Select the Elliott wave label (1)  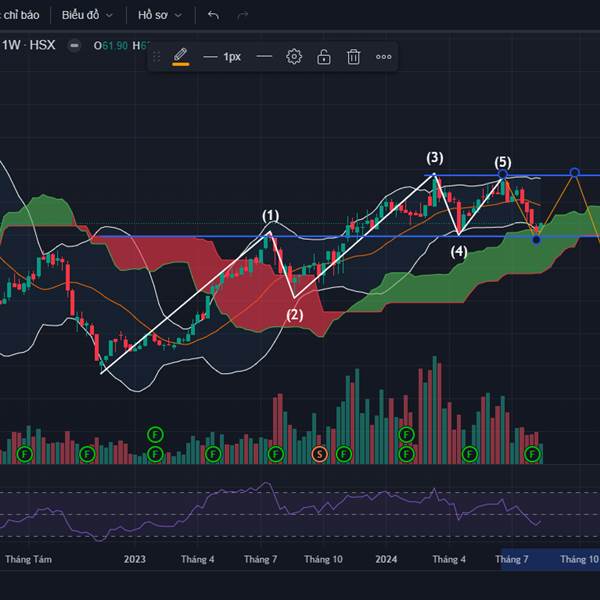271,215
